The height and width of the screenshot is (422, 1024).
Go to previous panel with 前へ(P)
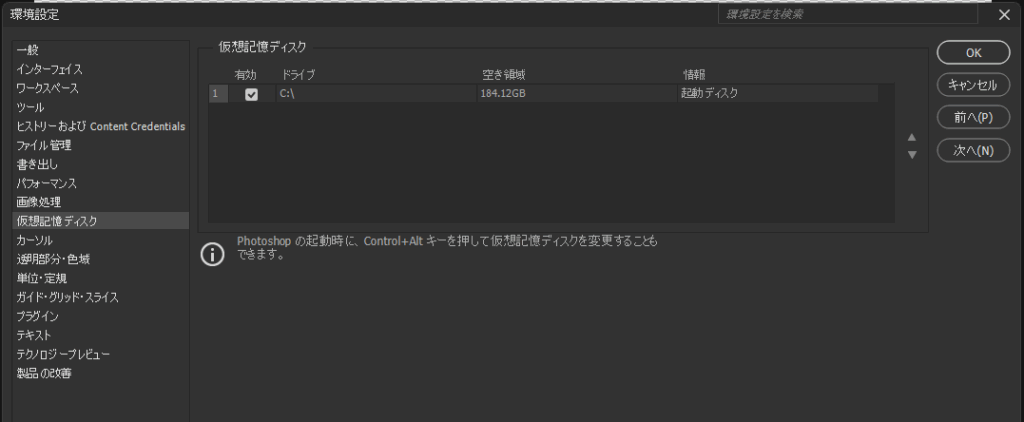[x=973, y=117]
